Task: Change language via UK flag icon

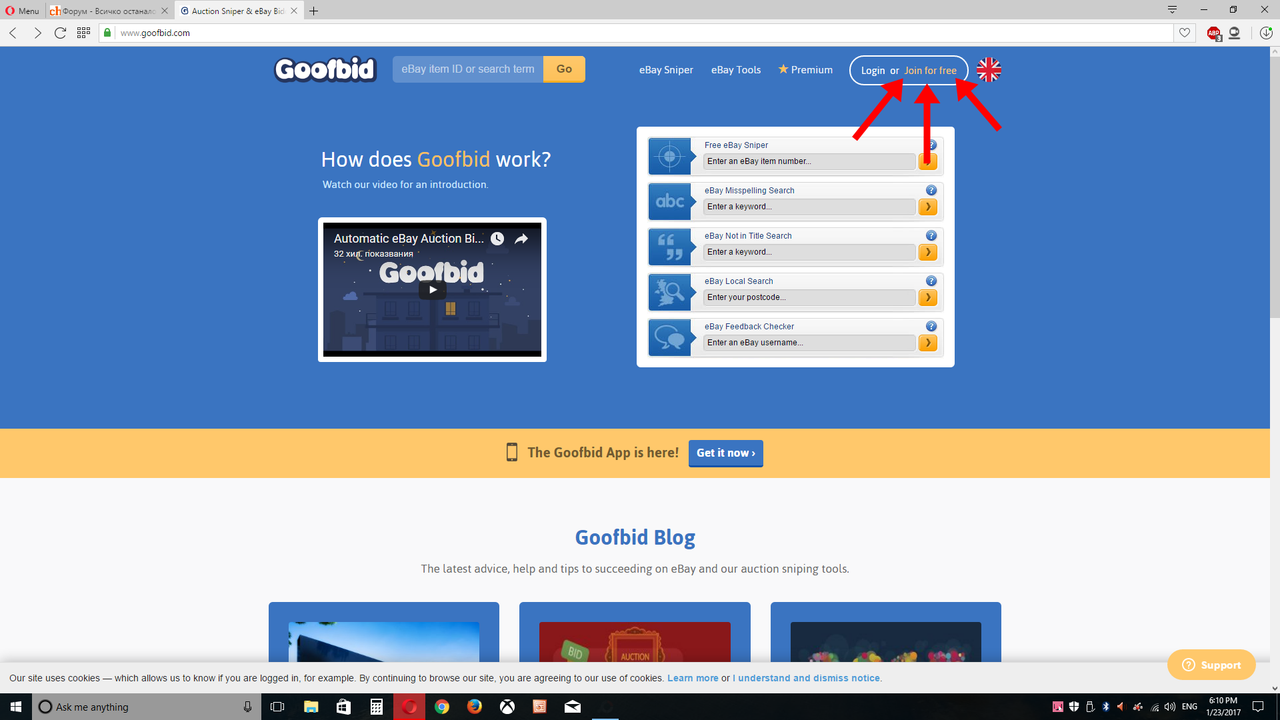Action: point(989,69)
